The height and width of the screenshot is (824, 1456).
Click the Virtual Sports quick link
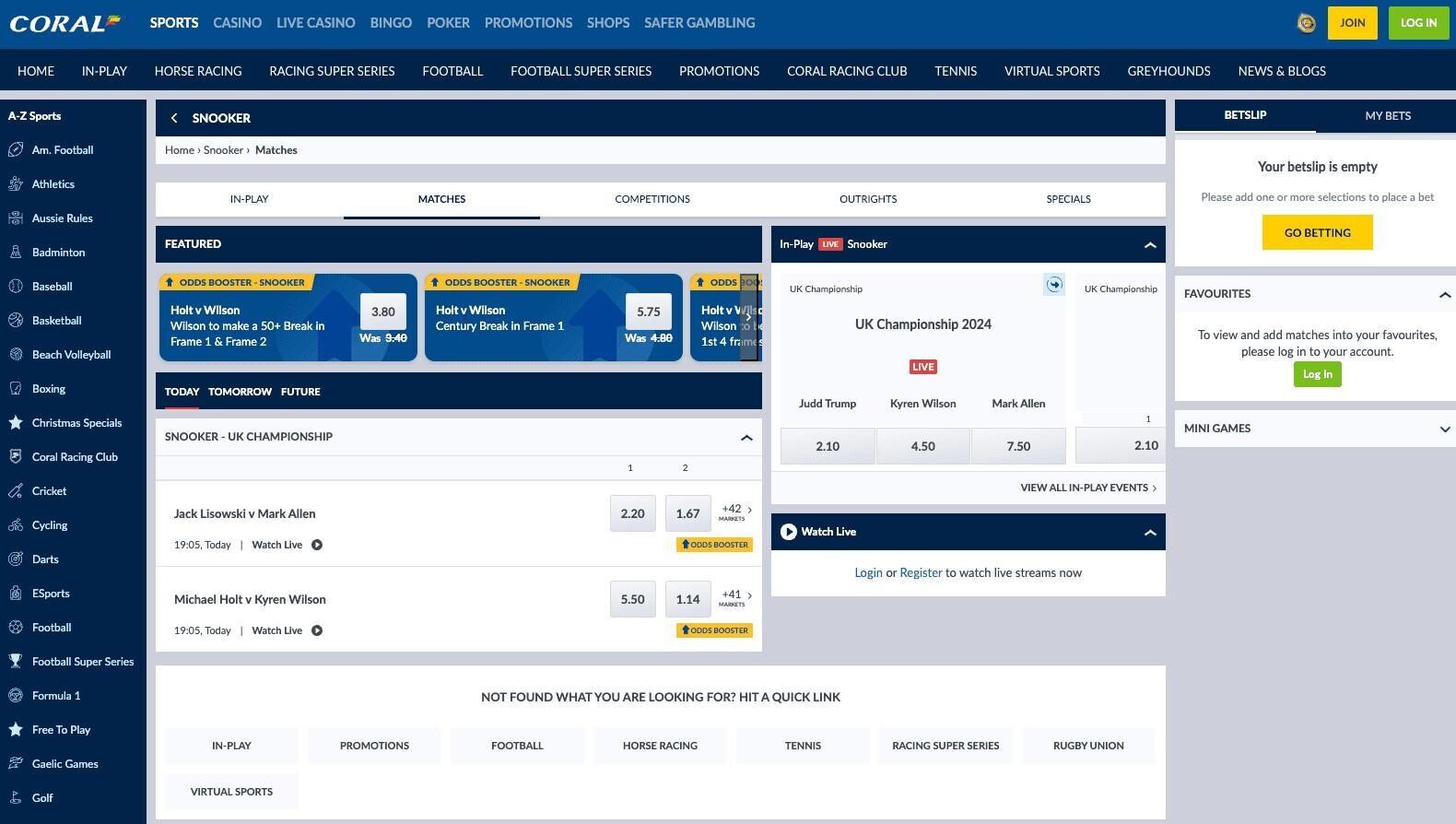231,792
